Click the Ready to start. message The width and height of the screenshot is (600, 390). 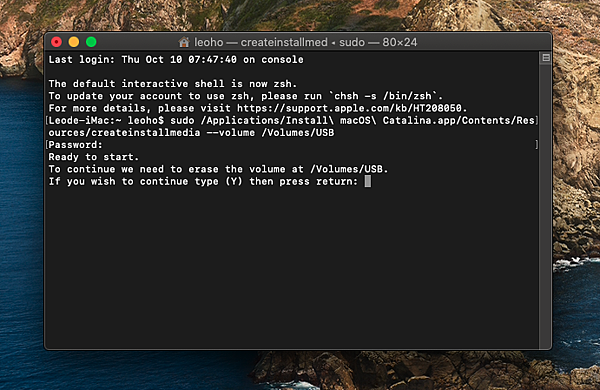(x=93, y=157)
